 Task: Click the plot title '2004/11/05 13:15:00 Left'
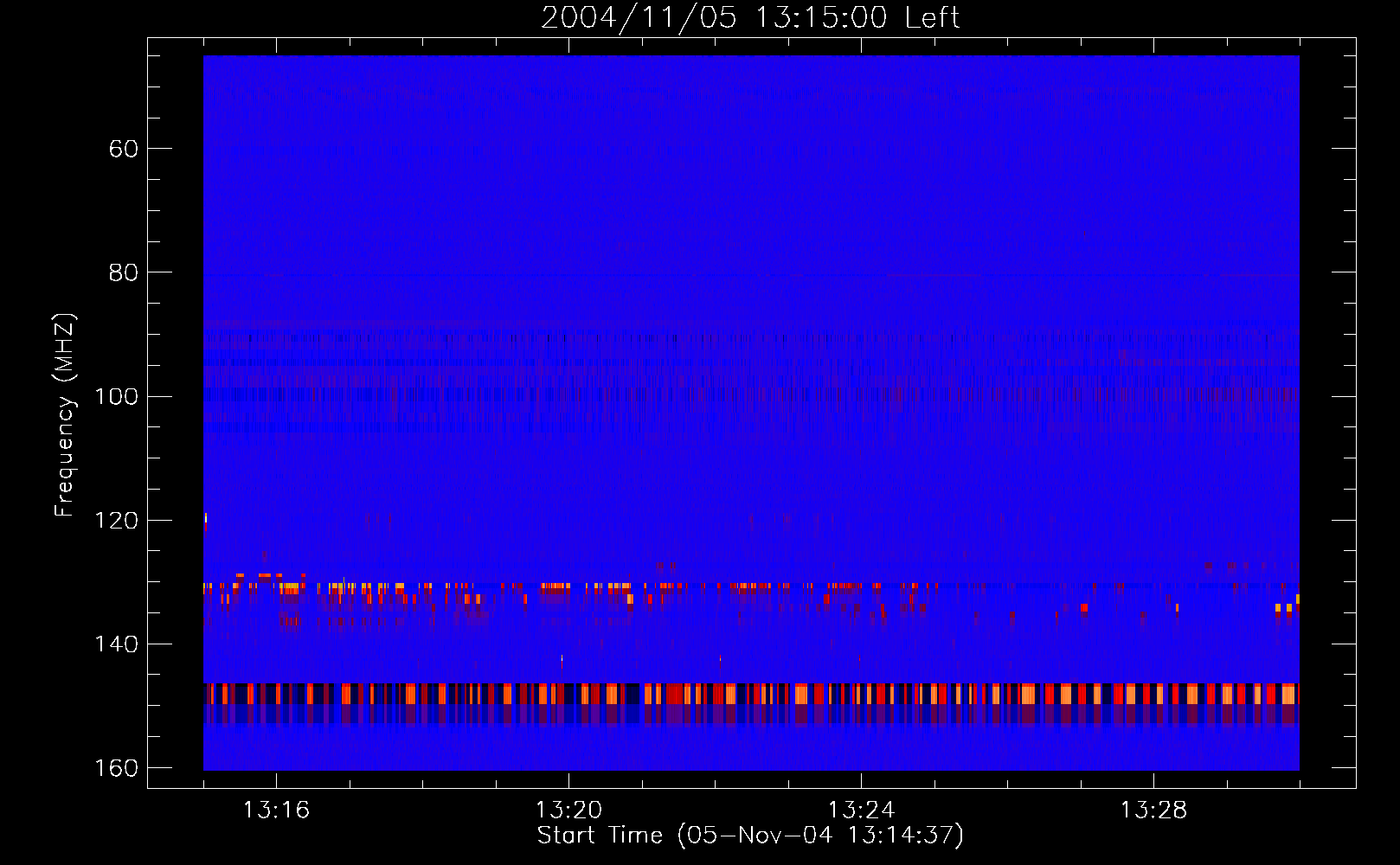point(750,17)
